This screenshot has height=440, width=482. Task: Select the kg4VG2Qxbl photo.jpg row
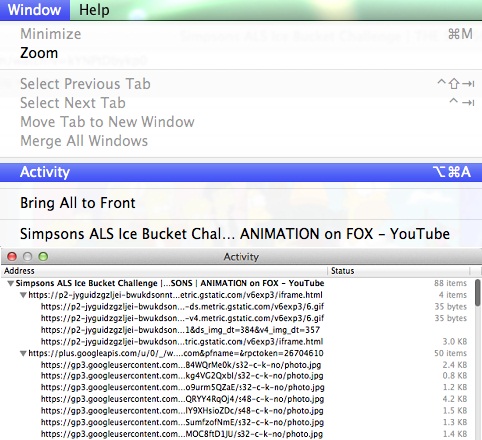coord(237,376)
